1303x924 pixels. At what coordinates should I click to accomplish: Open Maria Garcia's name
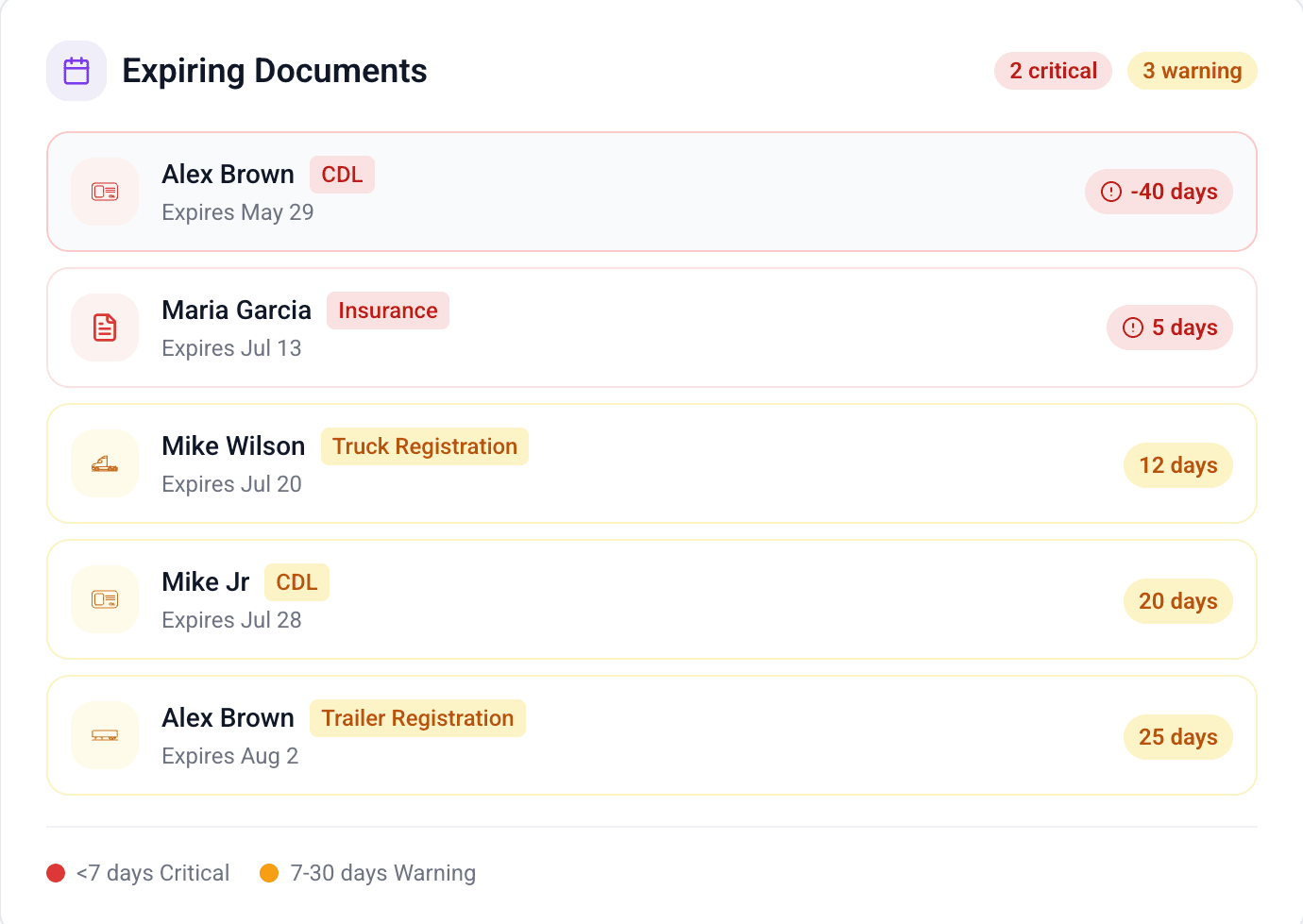[x=236, y=311]
